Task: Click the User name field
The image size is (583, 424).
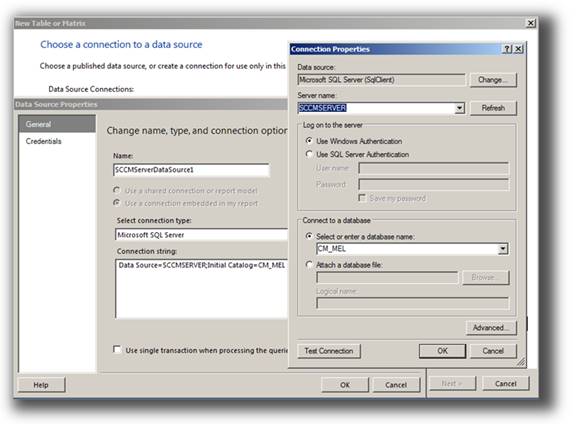Action: tap(433, 168)
